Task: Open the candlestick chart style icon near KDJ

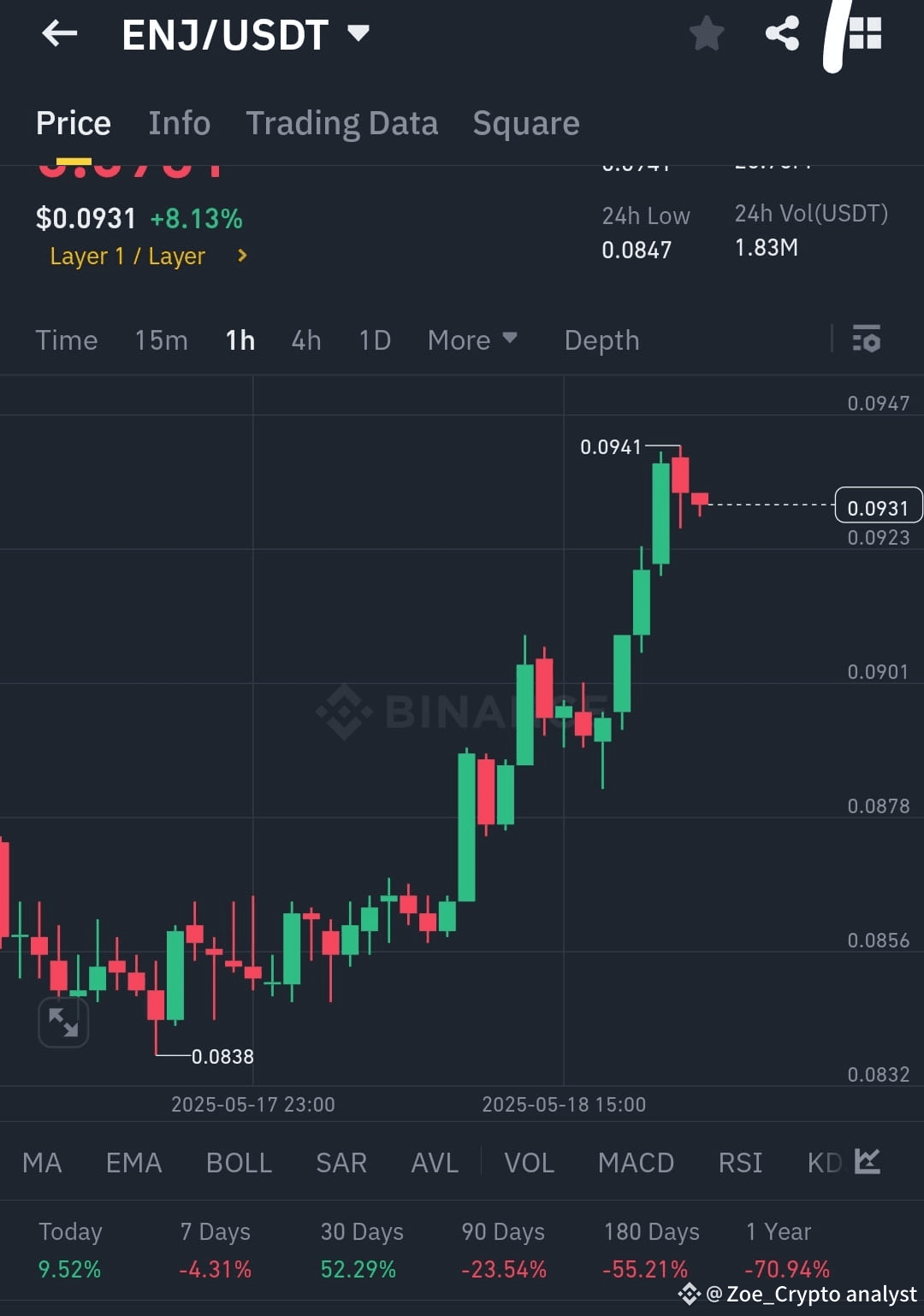Action: (868, 1163)
